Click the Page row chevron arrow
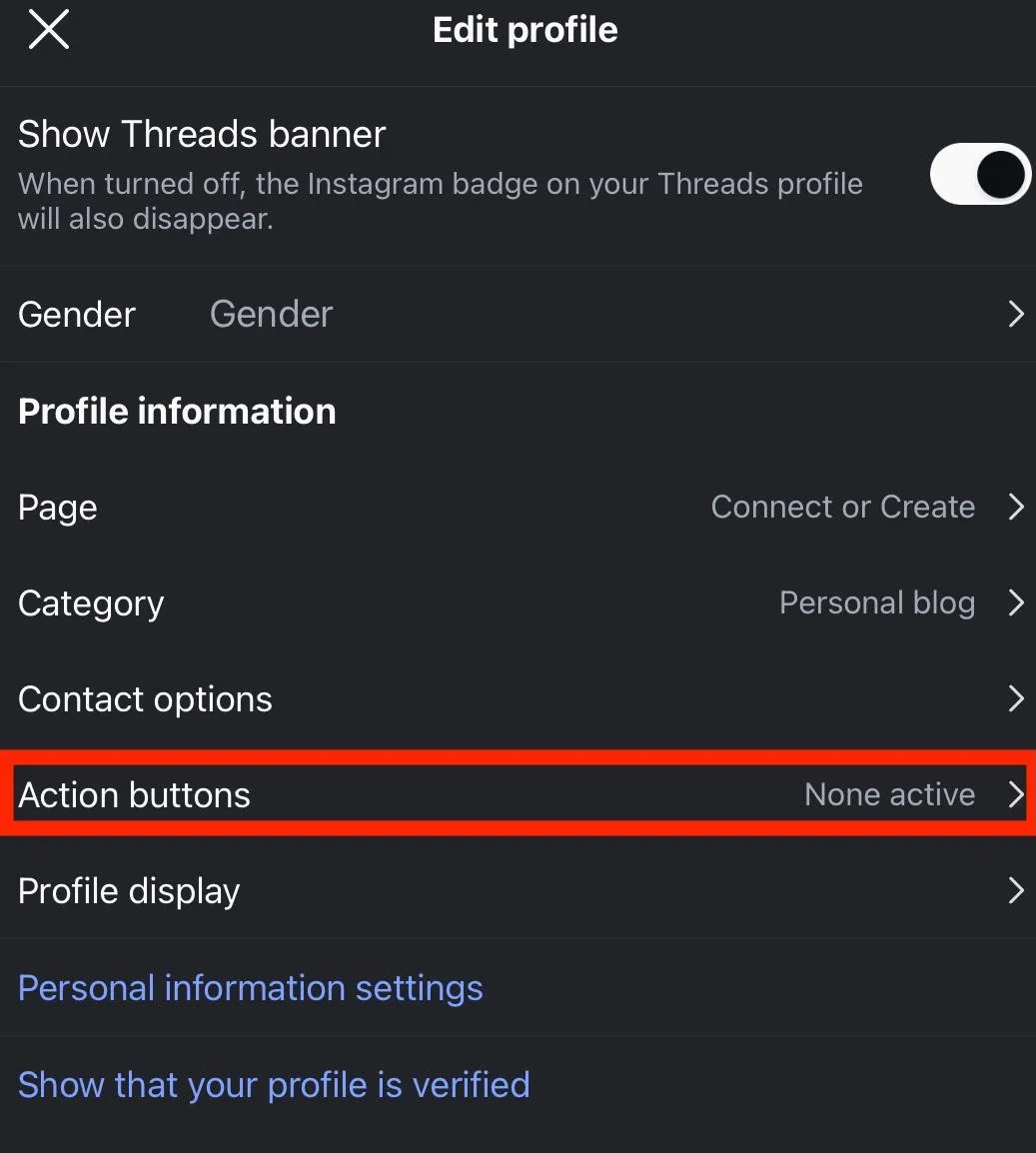1036x1153 pixels. click(1015, 507)
